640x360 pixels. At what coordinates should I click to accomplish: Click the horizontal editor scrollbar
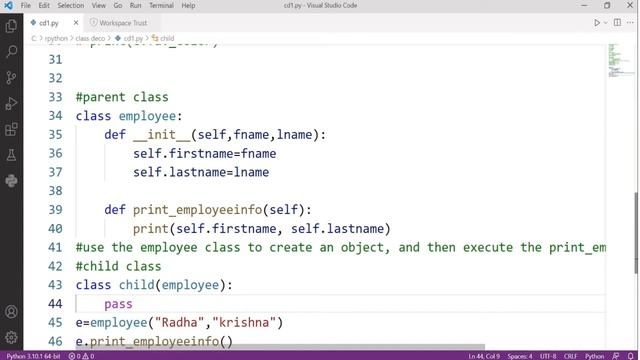click(x=280, y=347)
